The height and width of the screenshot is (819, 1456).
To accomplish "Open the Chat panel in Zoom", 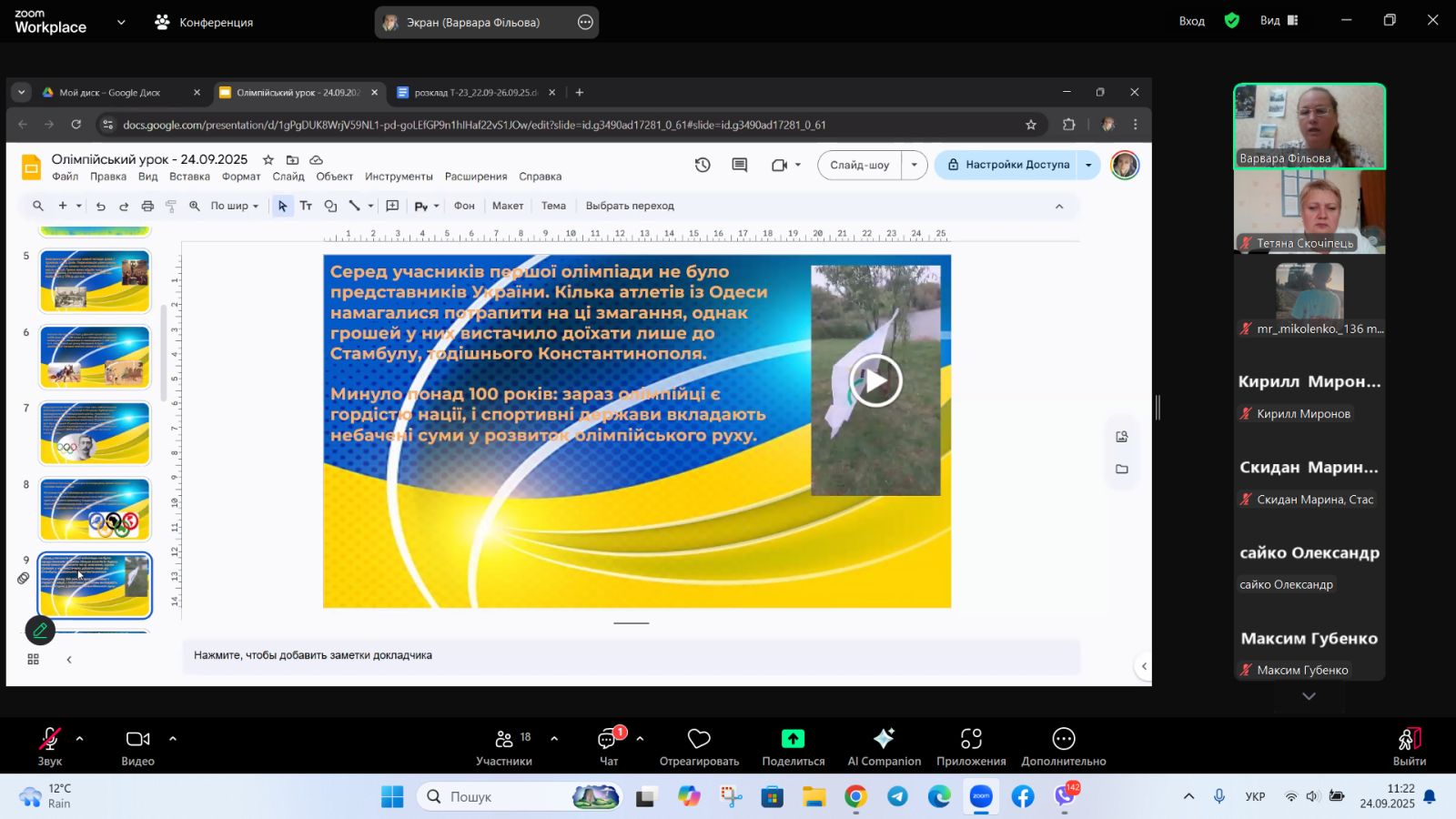I will (x=608, y=740).
